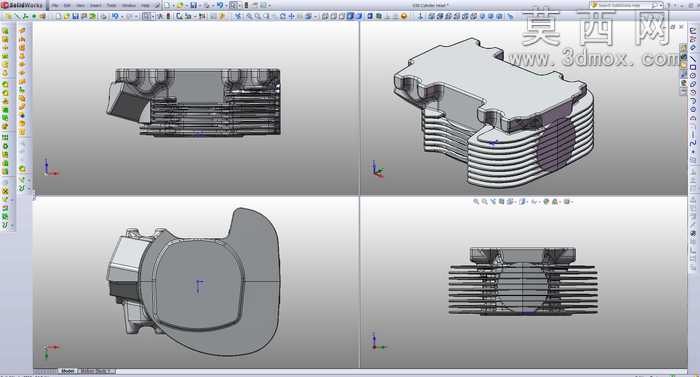Screen dimensions: 700x377
Task: Expand Hide/Show Items dropdown in heads-up toolbar
Action: coord(540,202)
